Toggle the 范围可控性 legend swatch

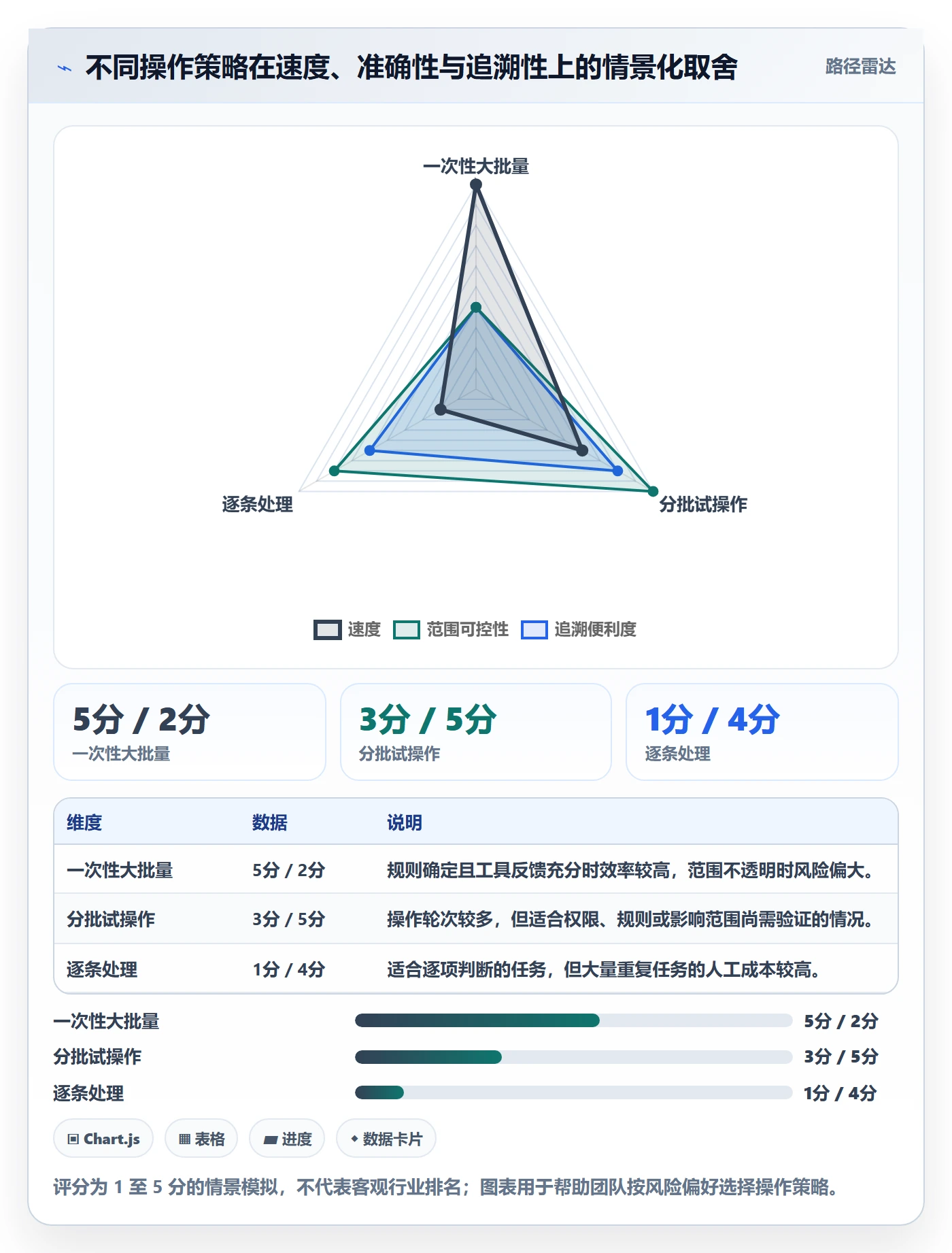point(407,630)
